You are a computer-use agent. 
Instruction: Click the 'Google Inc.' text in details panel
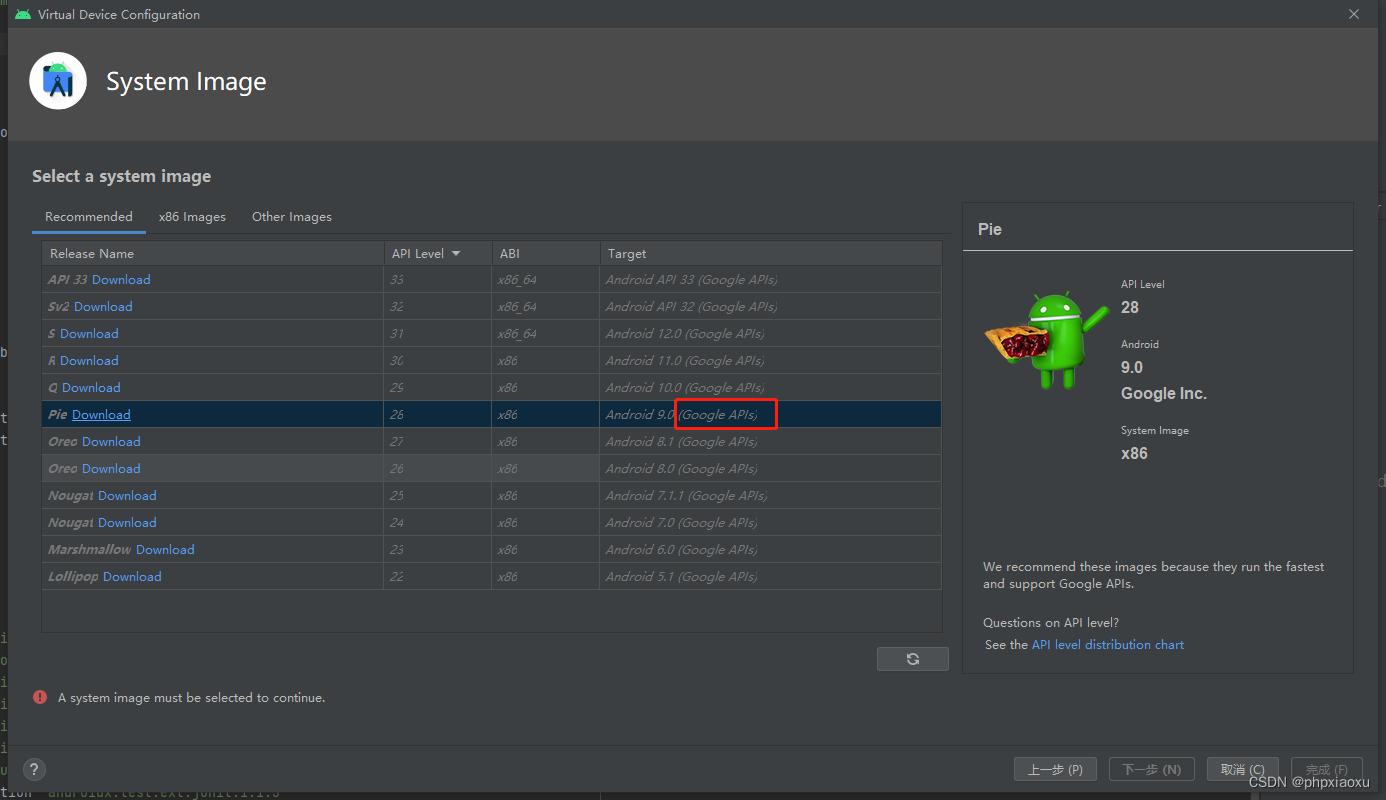click(x=1164, y=394)
